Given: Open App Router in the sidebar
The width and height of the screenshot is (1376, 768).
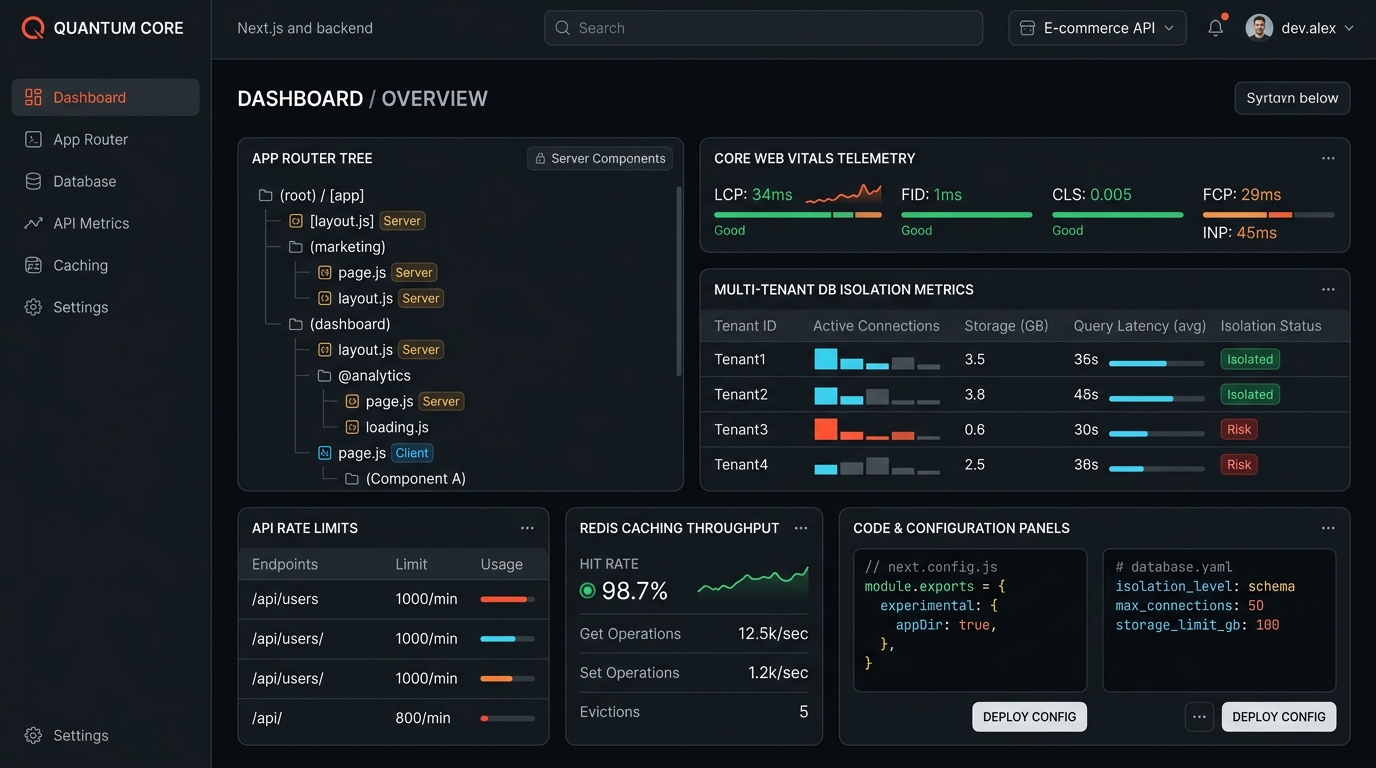Looking at the screenshot, I should [x=105, y=139].
